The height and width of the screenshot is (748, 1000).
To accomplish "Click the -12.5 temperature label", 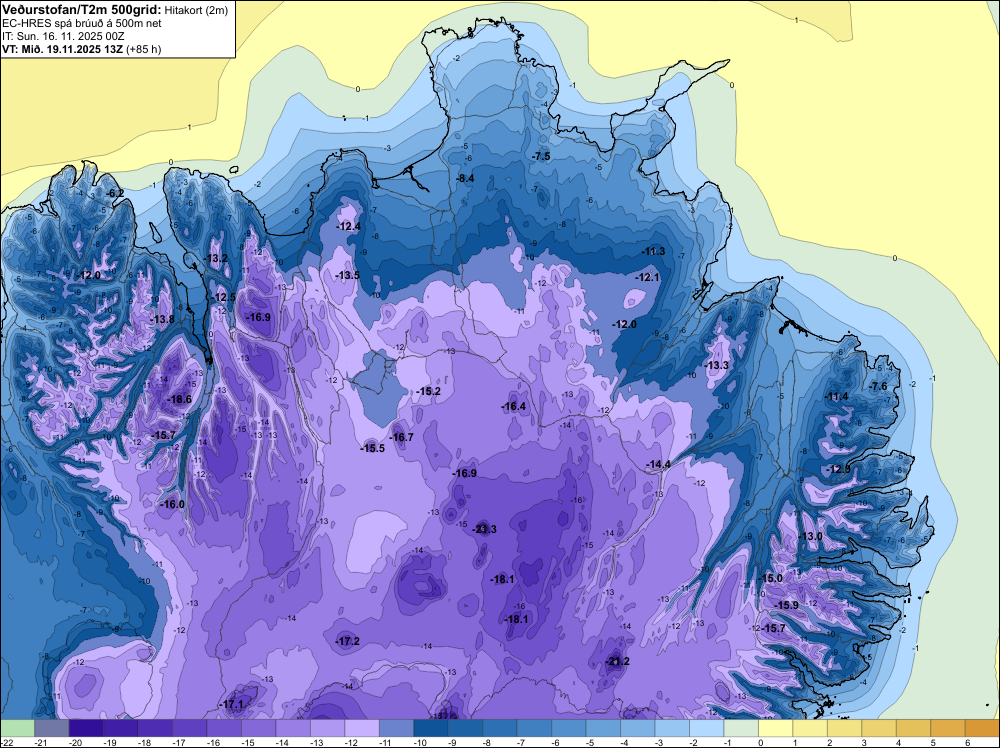I will (224, 297).
